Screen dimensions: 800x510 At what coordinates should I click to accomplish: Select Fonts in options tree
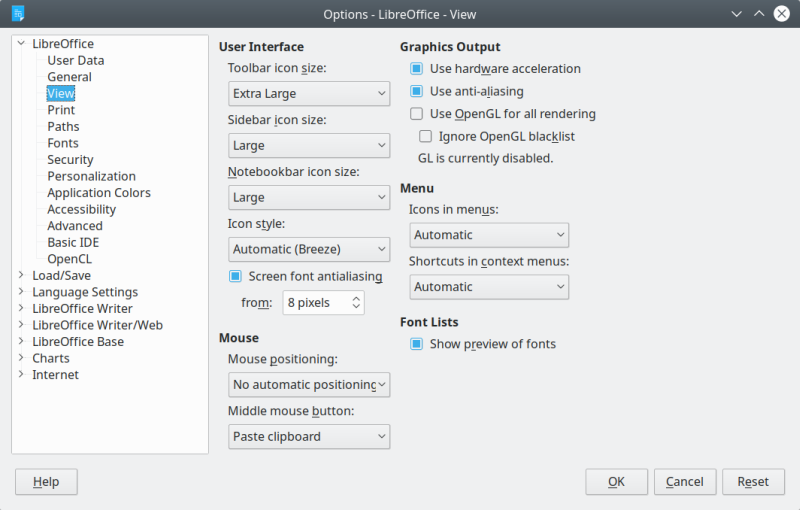pyautogui.click(x=63, y=143)
